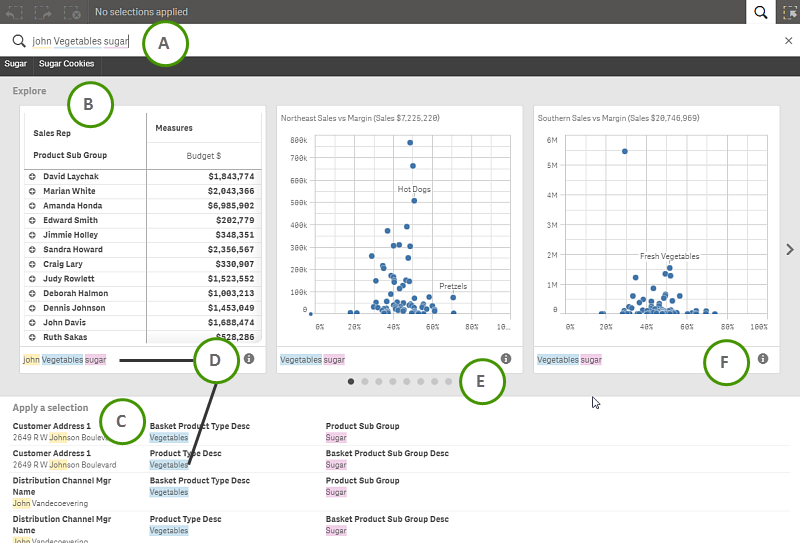Open info icon on Northeast Sales chart card
The image size is (800, 543).
pos(506,358)
